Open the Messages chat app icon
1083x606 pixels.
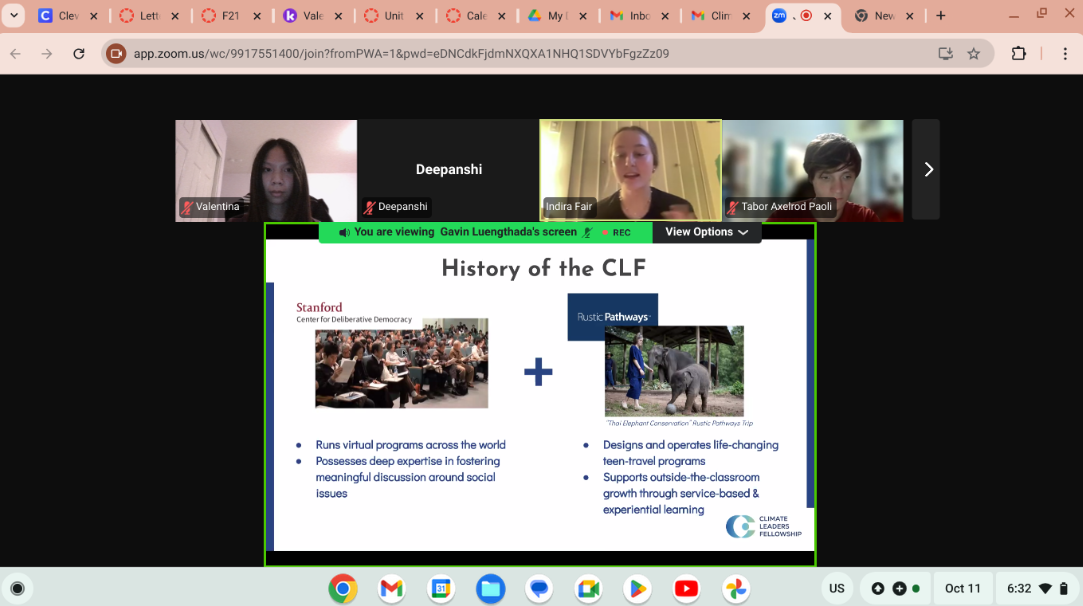539,589
